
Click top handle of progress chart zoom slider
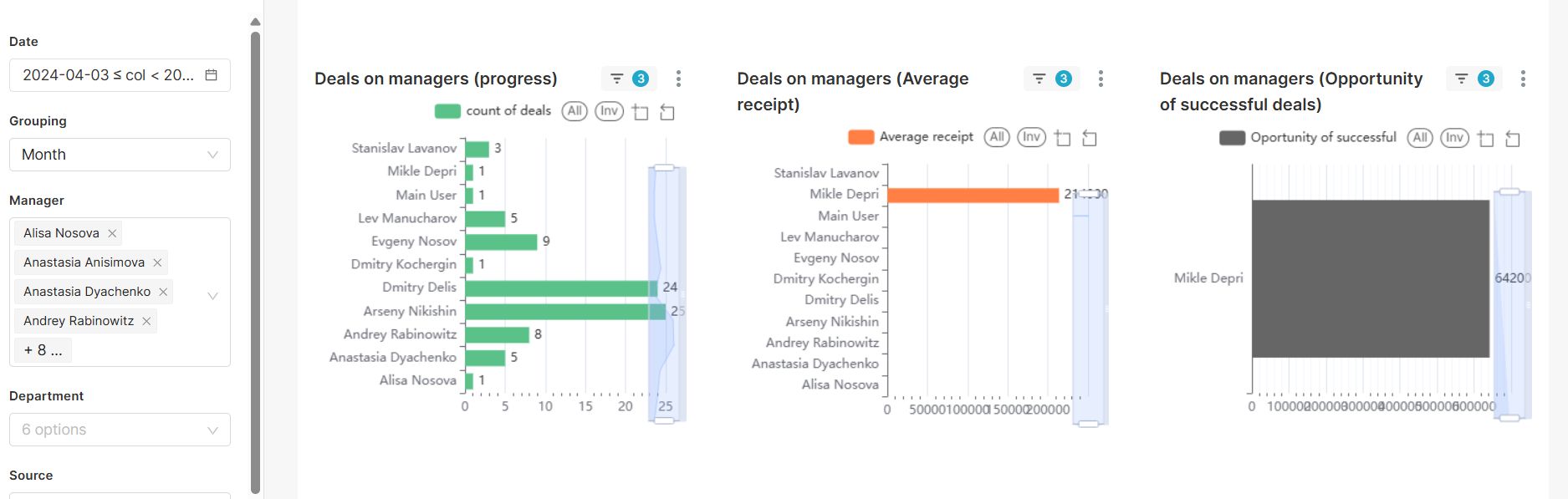click(x=664, y=168)
